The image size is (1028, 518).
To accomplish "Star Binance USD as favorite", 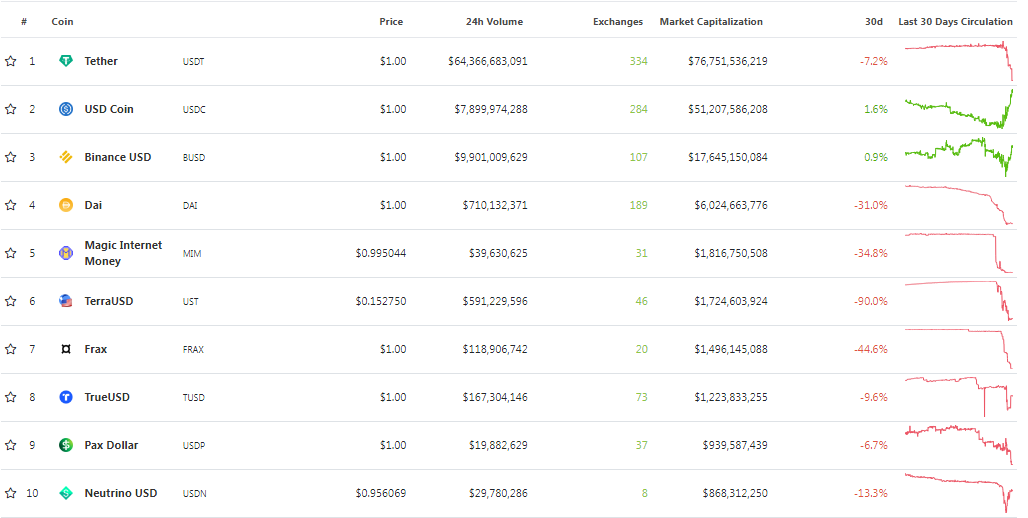I will (10, 157).
